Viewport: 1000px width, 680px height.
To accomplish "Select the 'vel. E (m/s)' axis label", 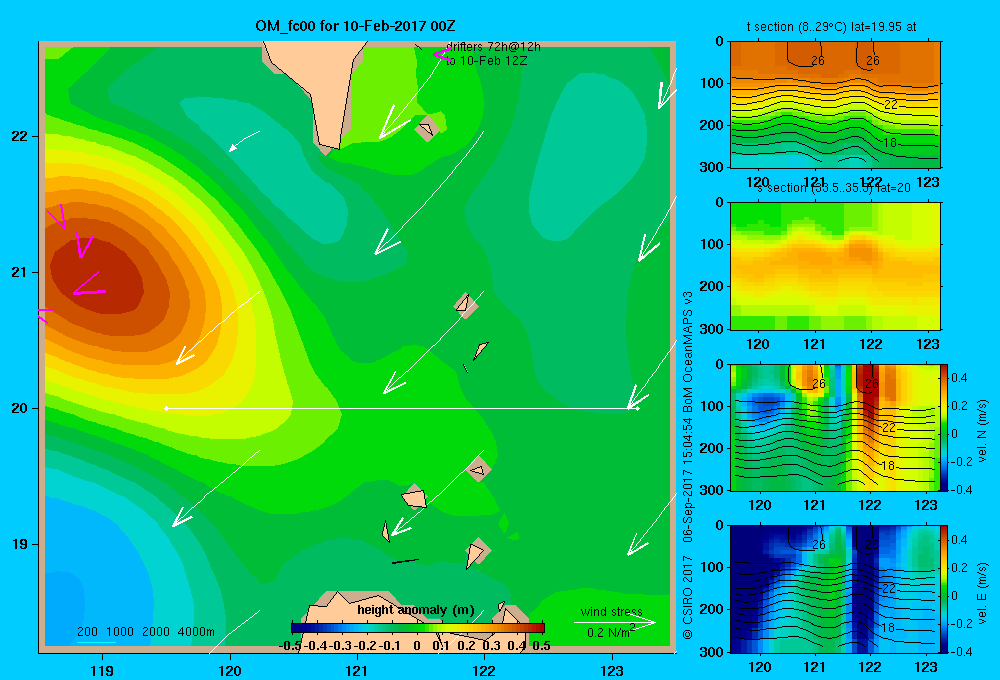I will [x=983, y=592].
